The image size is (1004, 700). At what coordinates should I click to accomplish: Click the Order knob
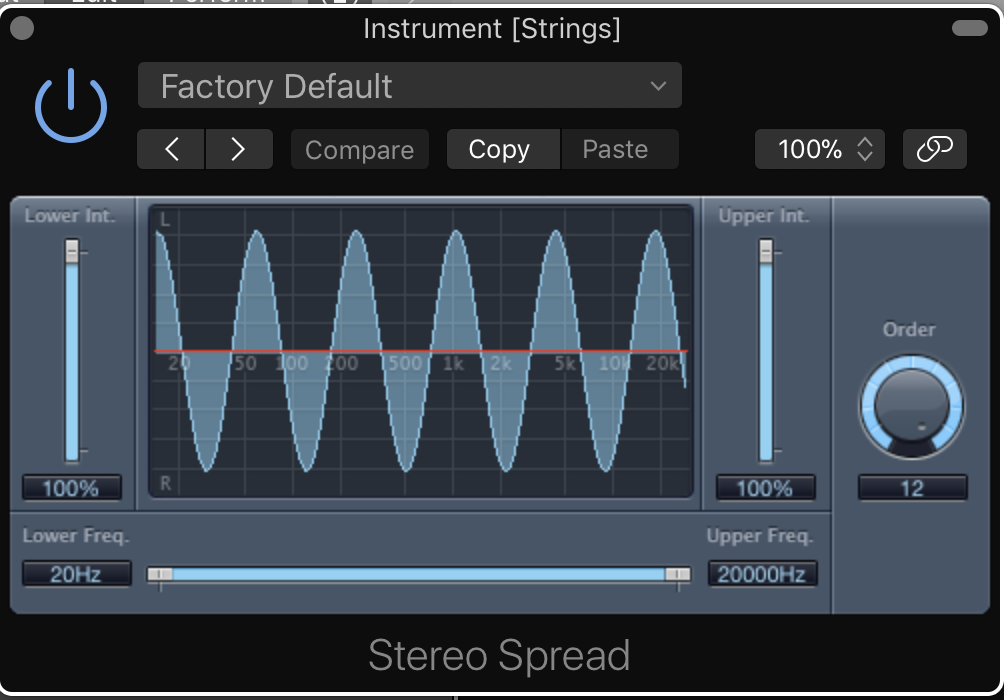point(910,406)
